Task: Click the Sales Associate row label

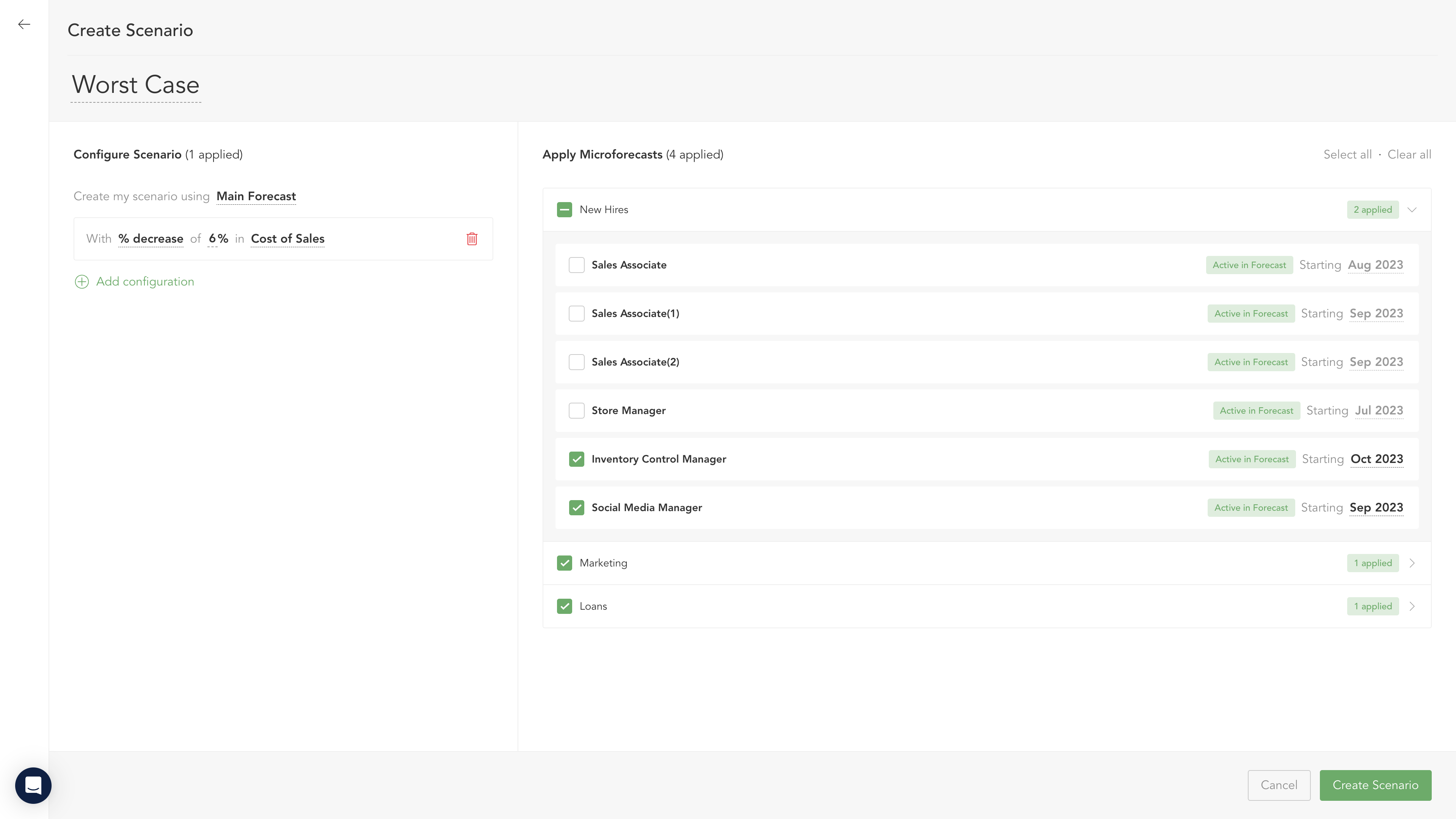Action: pyautogui.click(x=629, y=265)
